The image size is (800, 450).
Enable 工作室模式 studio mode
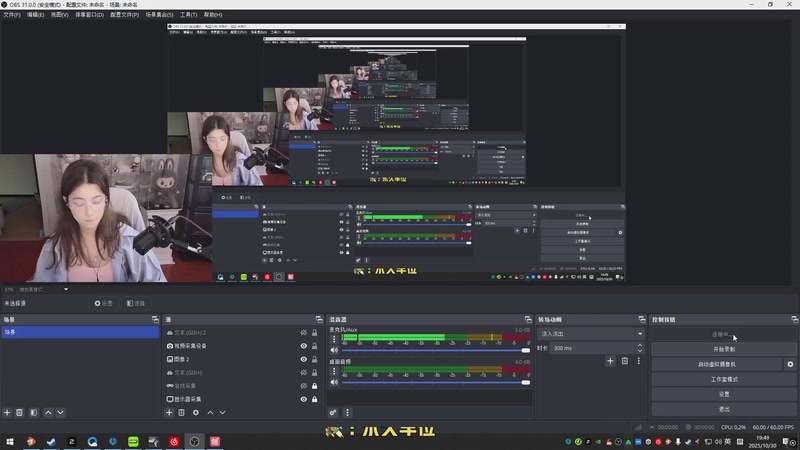tap(723, 379)
